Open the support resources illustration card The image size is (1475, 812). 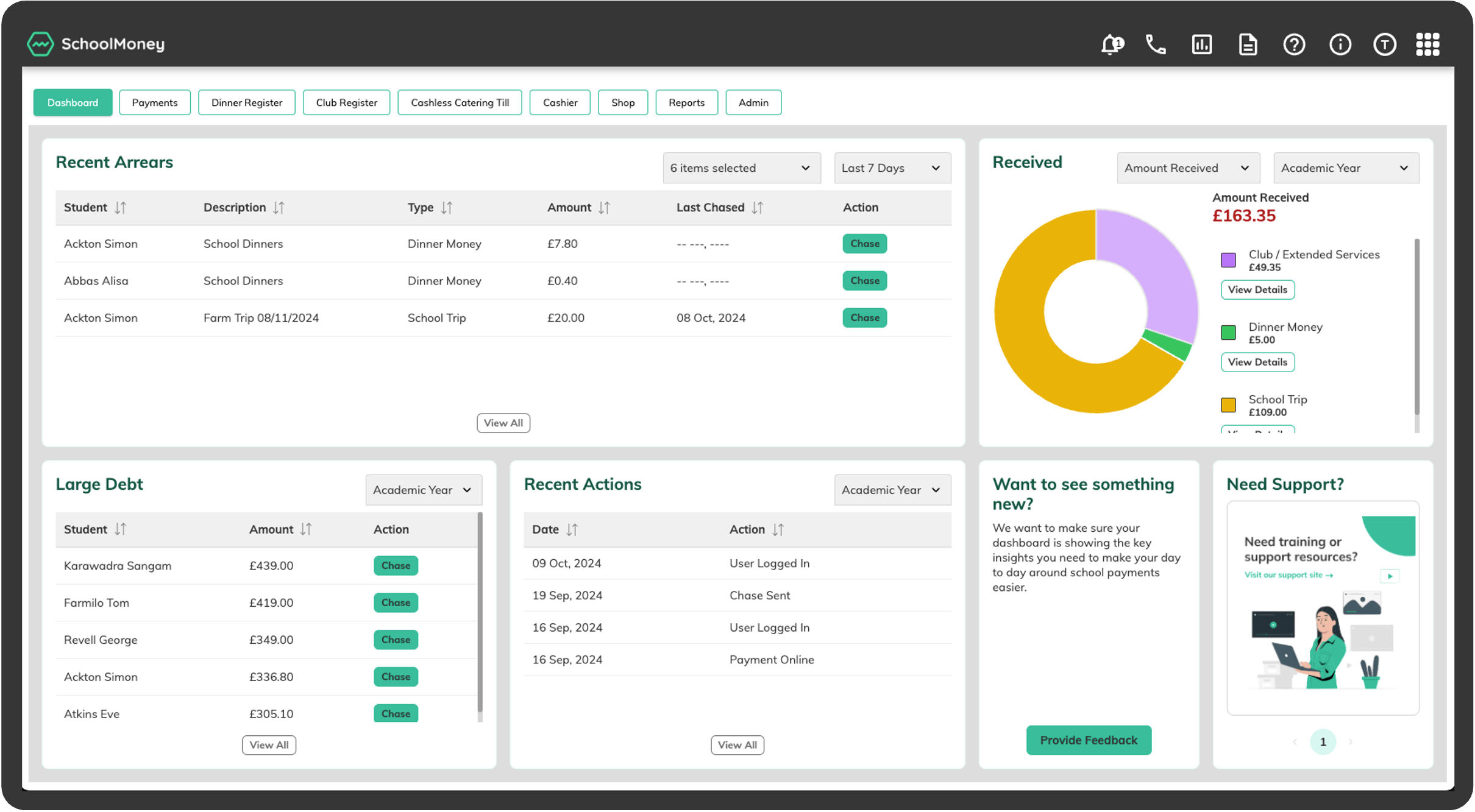pyautogui.click(x=1323, y=608)
